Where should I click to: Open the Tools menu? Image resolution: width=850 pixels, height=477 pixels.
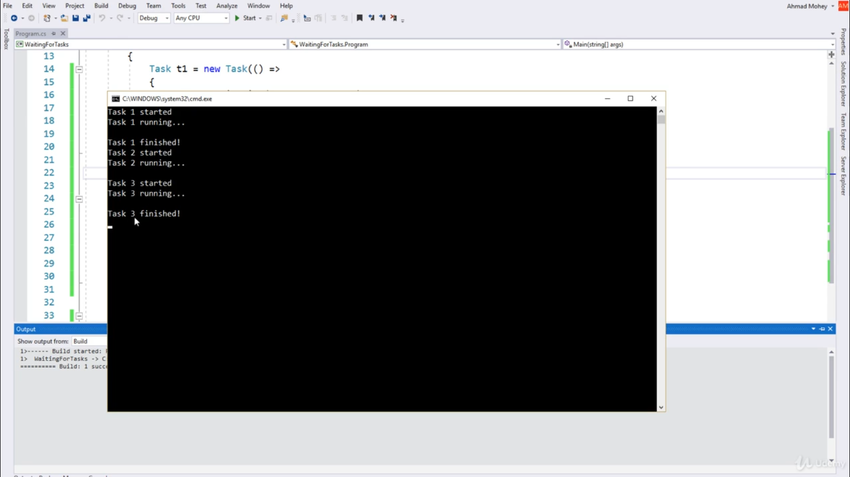click(178, 5)
